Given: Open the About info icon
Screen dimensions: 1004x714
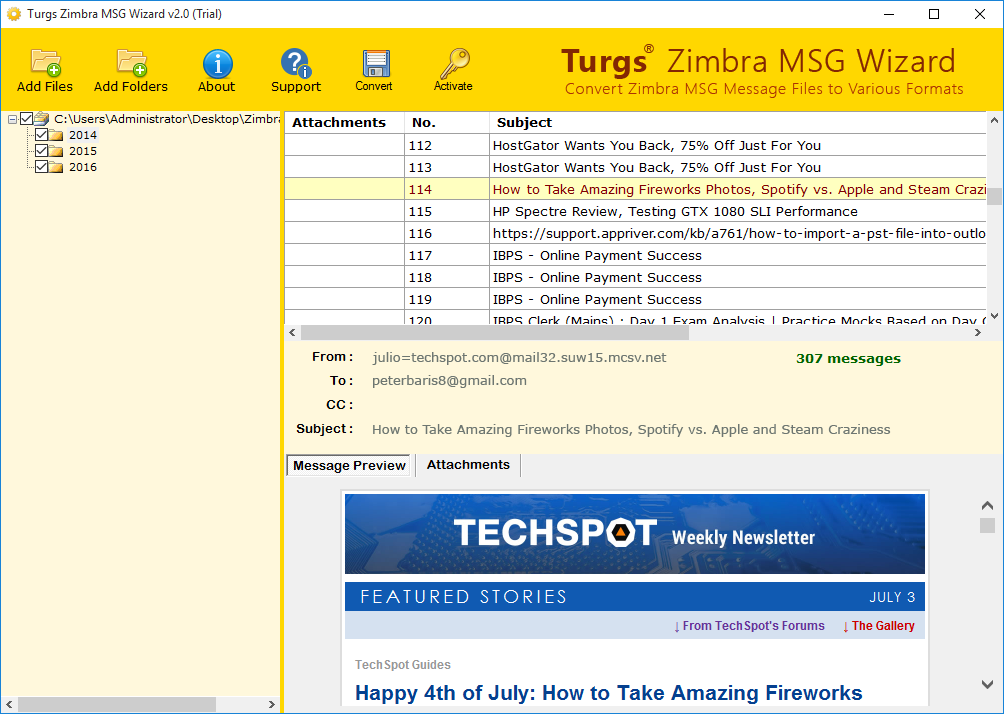Looking at the screenshot, I should pos(218,63).
